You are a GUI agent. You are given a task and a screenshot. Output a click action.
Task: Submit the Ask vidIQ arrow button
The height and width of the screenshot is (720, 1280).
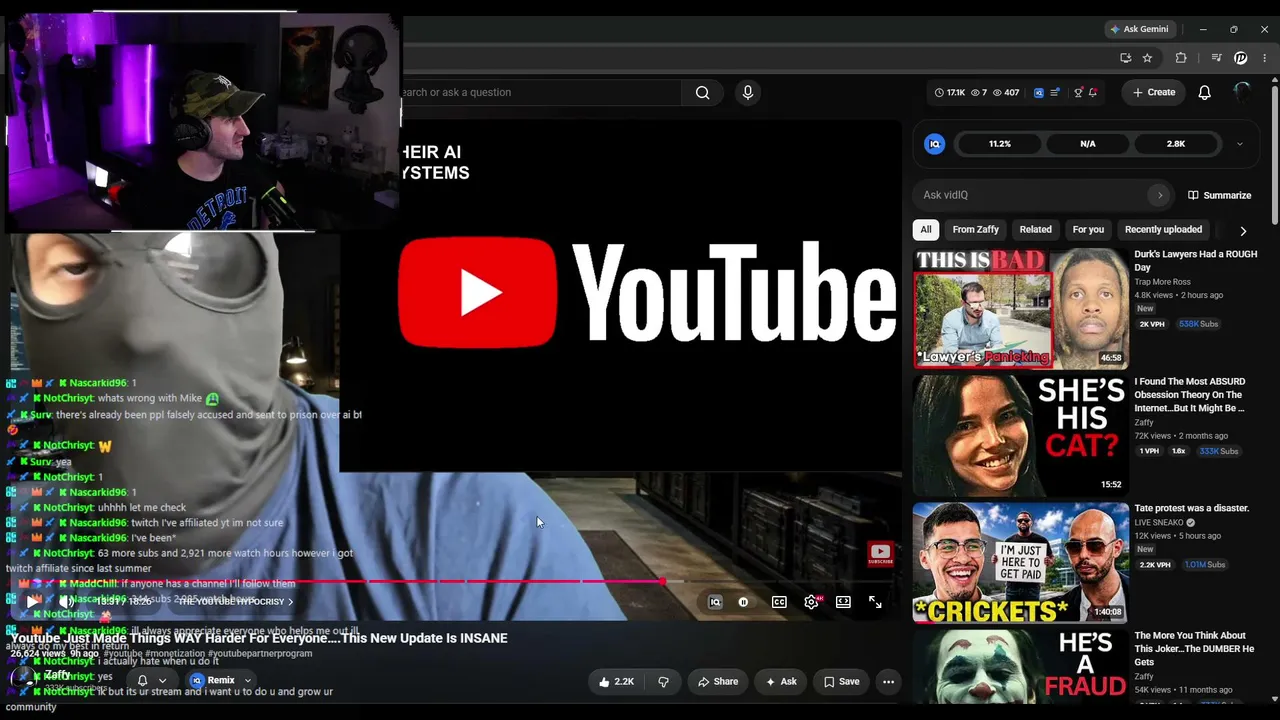coord(1160,195)
